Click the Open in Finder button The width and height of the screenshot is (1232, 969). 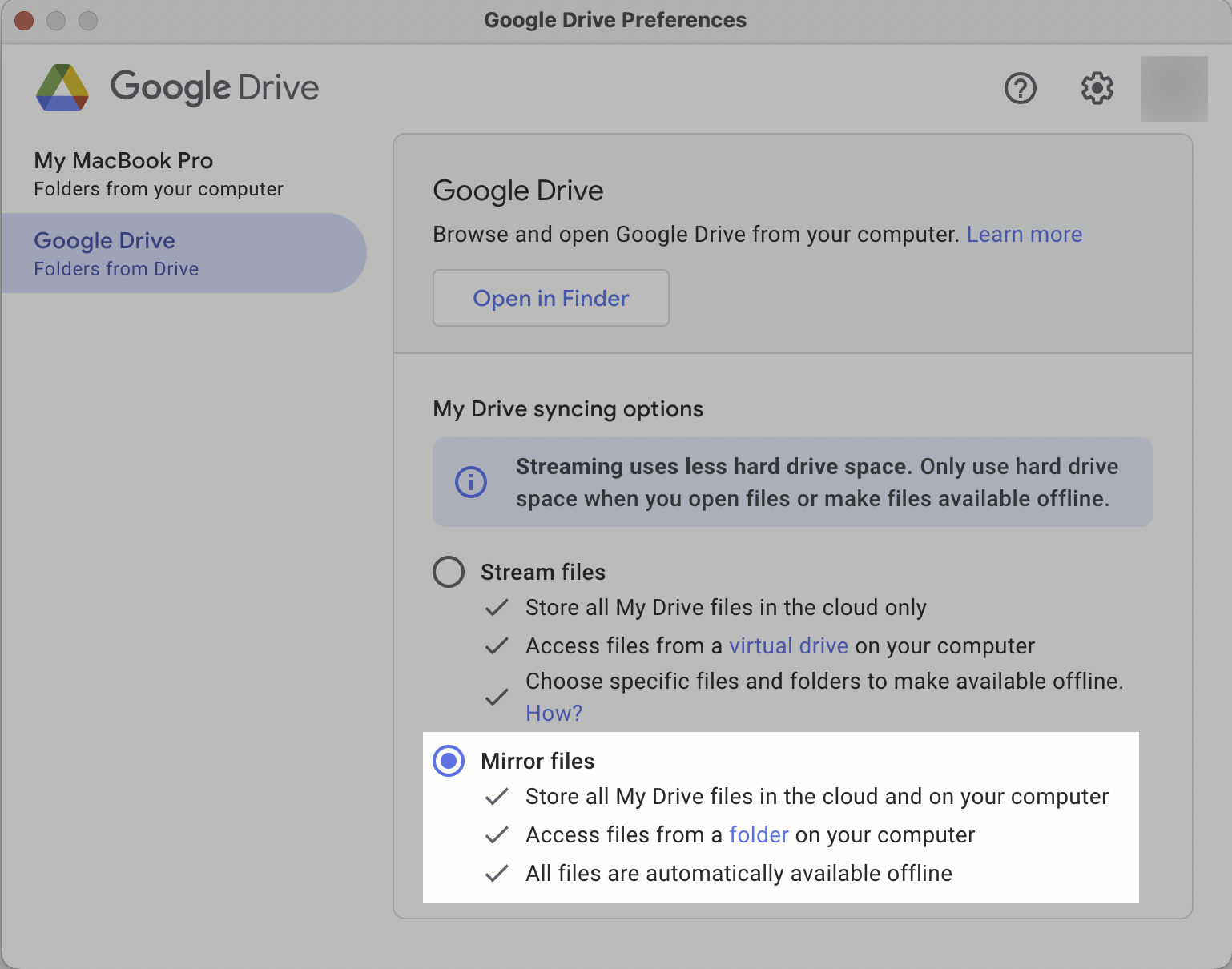(x=550, y=298)
